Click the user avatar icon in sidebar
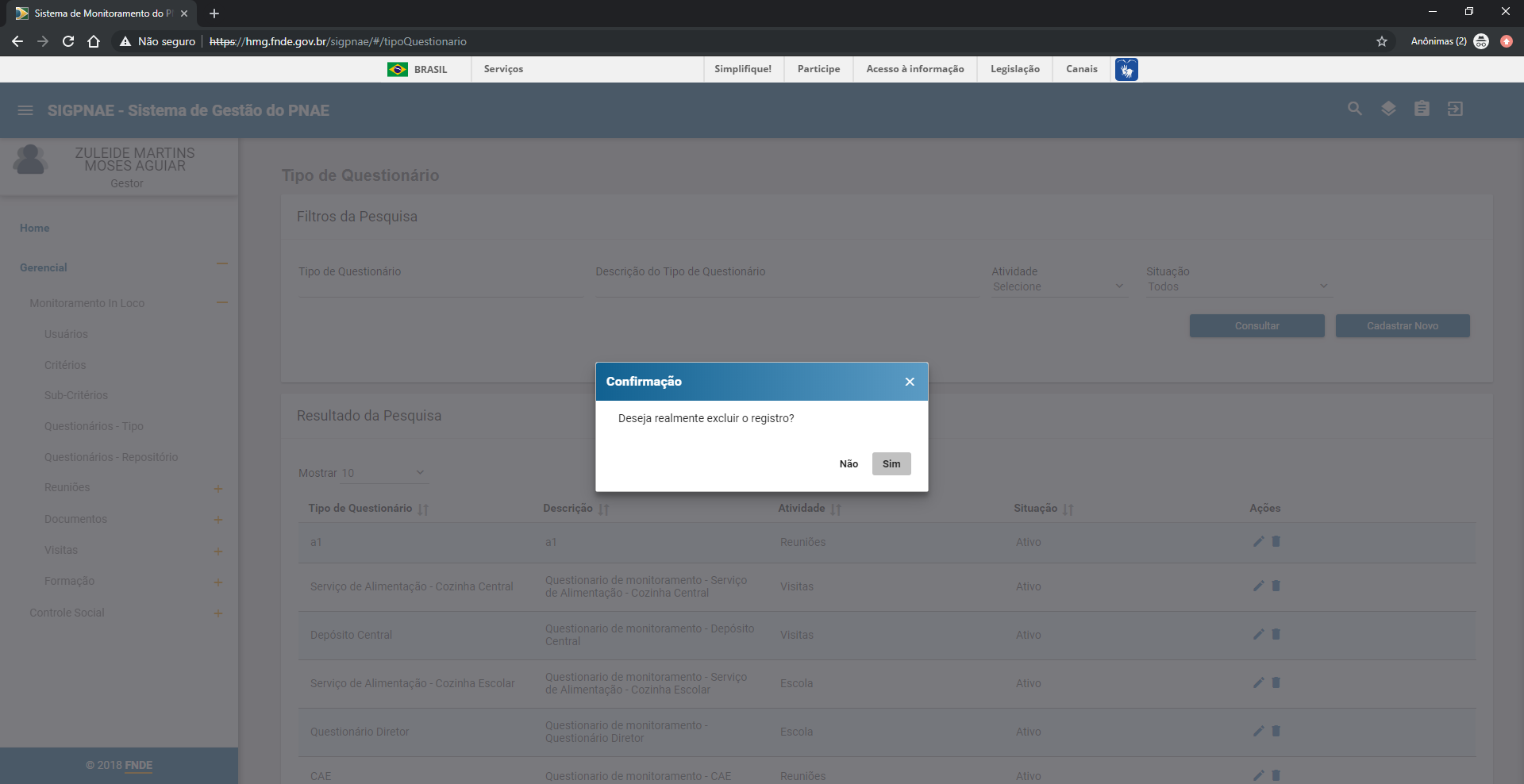Viewport: 1524px width, 784px height. 30,159
